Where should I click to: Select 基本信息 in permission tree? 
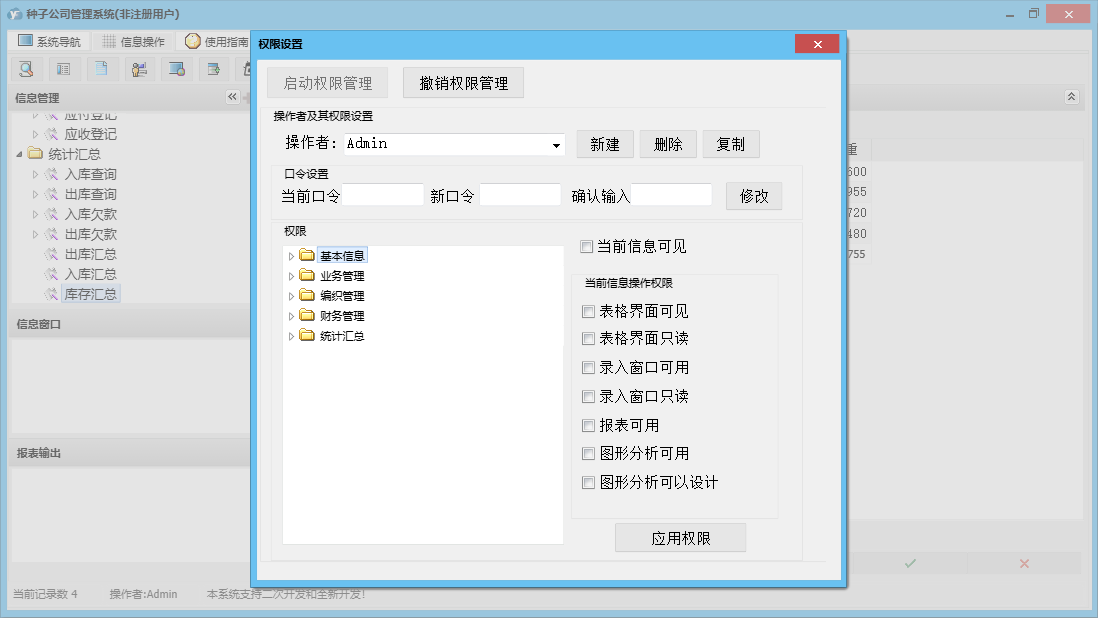pos(342,256)
